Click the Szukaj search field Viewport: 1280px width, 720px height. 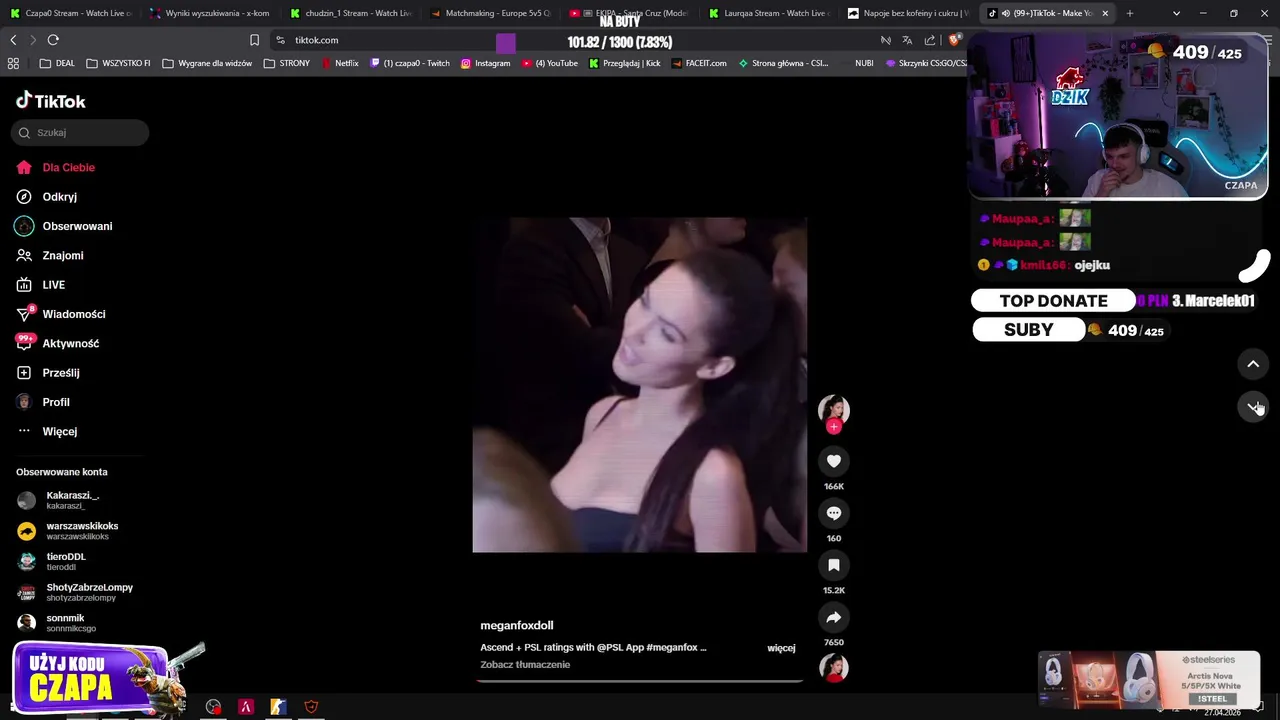click(x=81, y=132)
